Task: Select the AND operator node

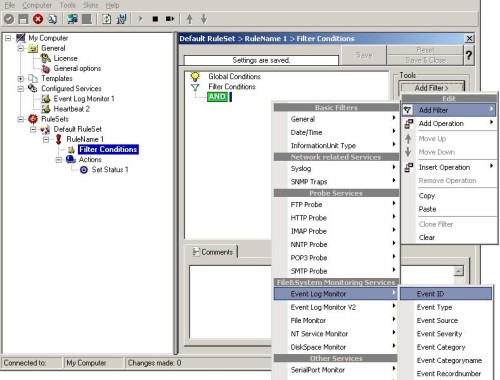Action: tap(217, 97)
